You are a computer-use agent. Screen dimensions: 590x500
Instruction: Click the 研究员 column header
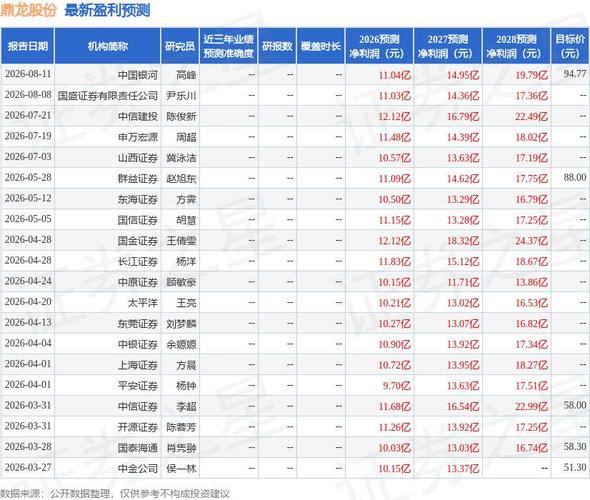180,46
